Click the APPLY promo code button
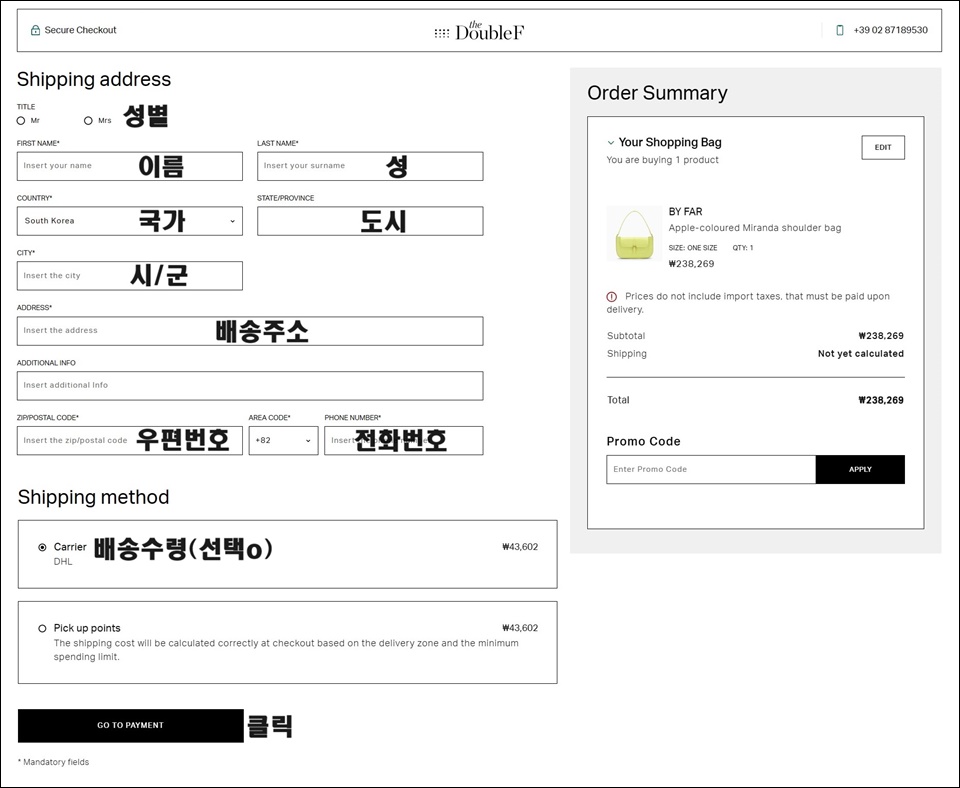The image size is (960, 788). click(x=860, y=470)
